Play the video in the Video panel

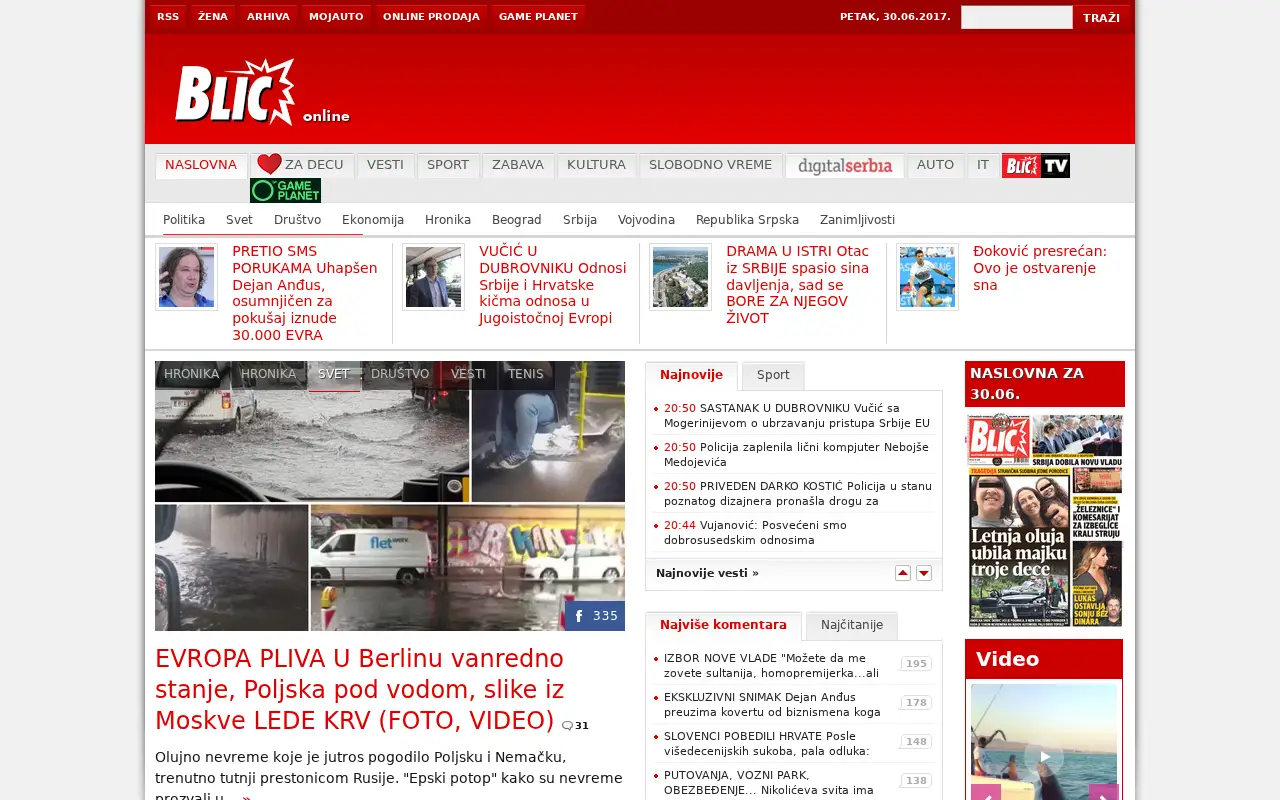tap(1044, 756)
